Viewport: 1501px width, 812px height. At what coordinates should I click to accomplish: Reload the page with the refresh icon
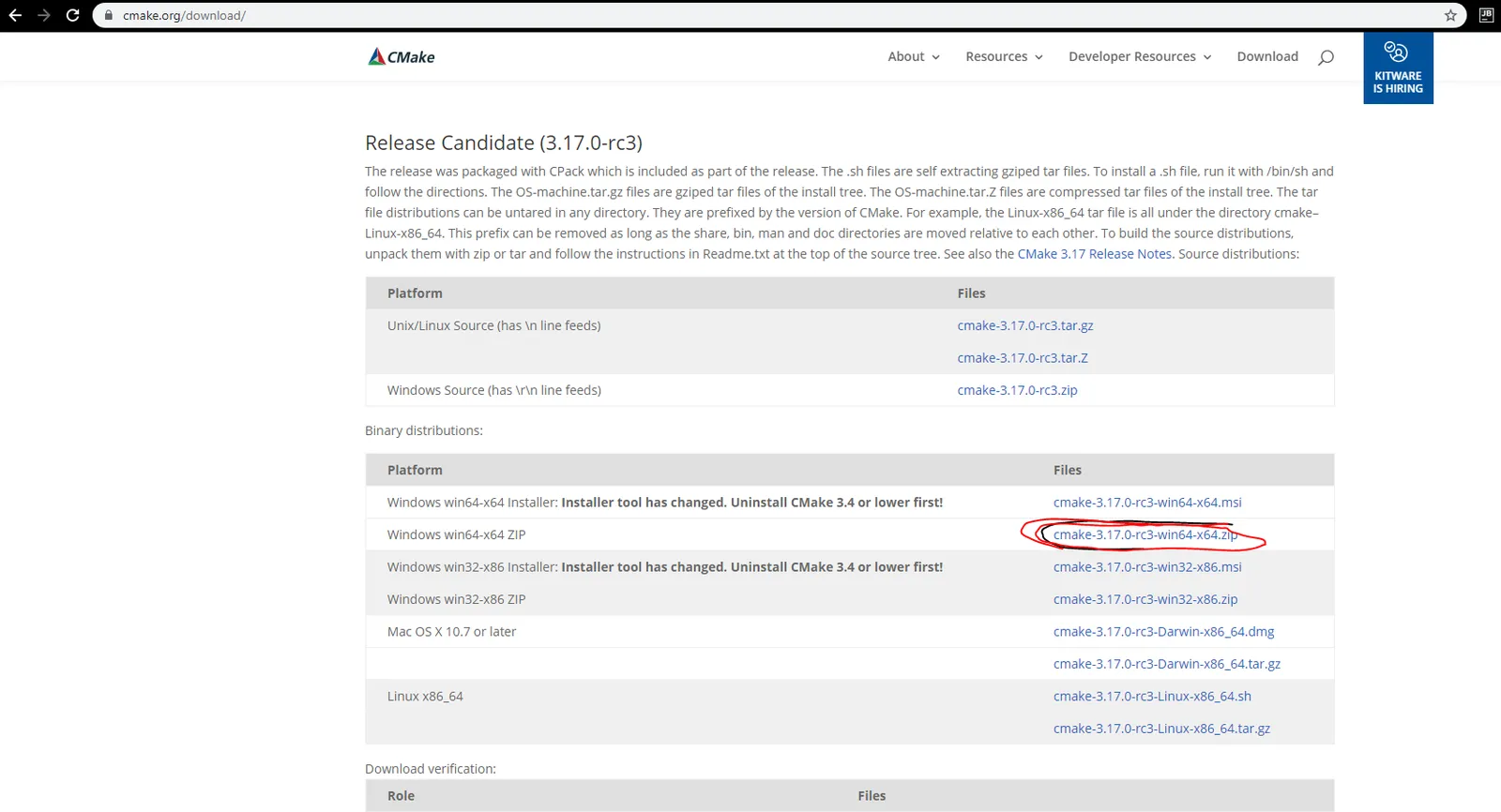(x=72, y=15)
